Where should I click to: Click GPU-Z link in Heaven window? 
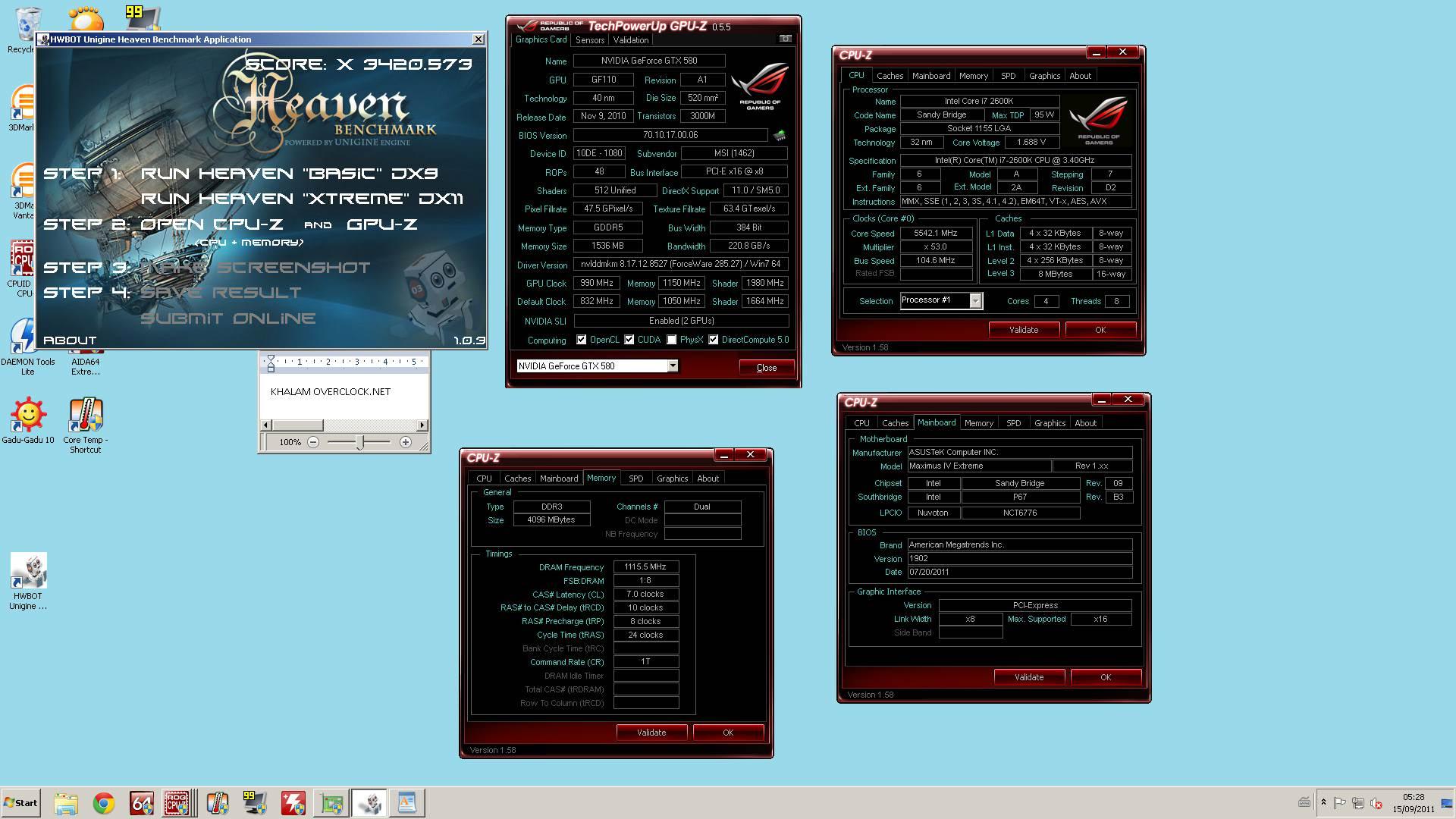pos(382,224)
